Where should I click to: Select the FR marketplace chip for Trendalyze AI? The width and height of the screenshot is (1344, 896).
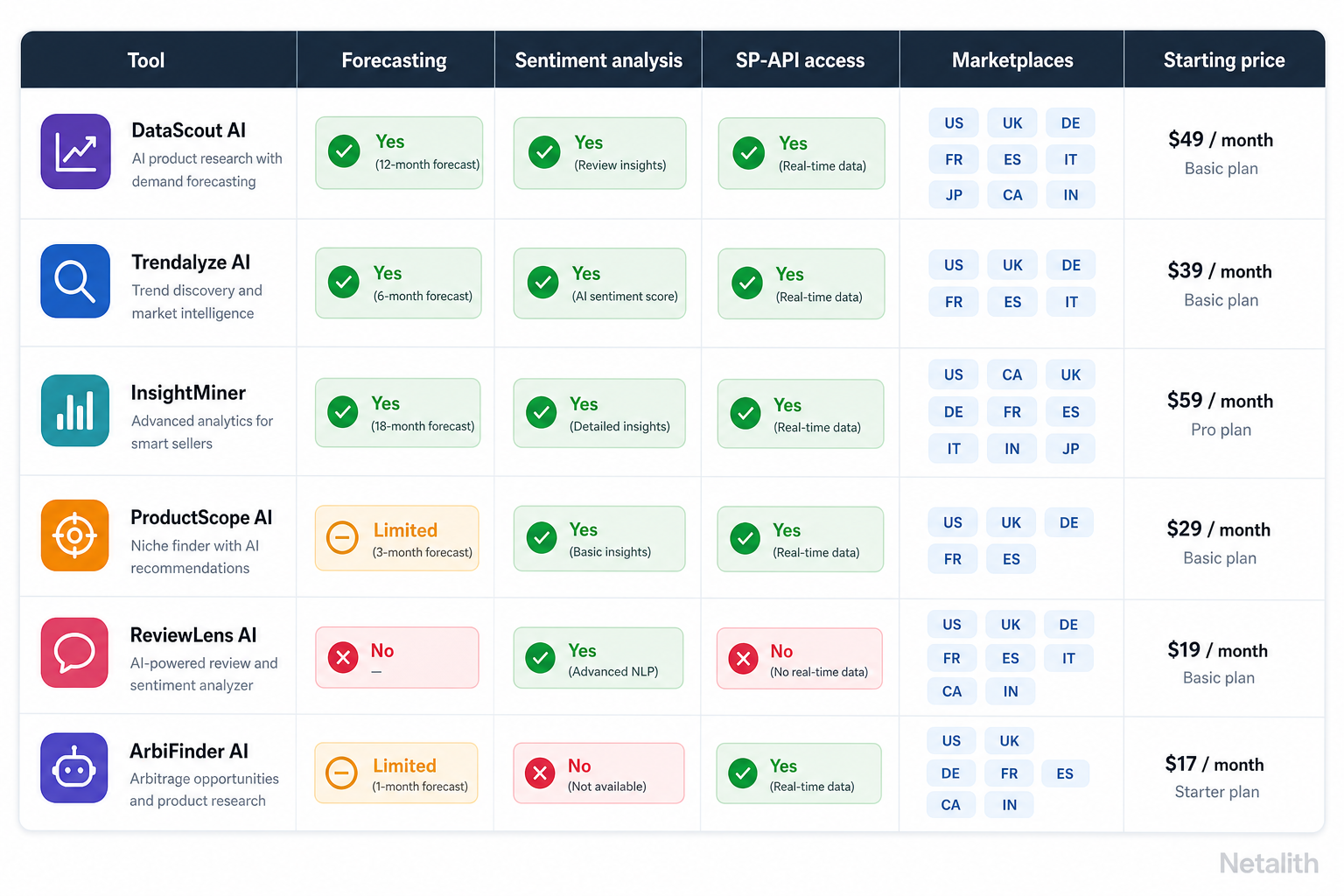[954, 302]
